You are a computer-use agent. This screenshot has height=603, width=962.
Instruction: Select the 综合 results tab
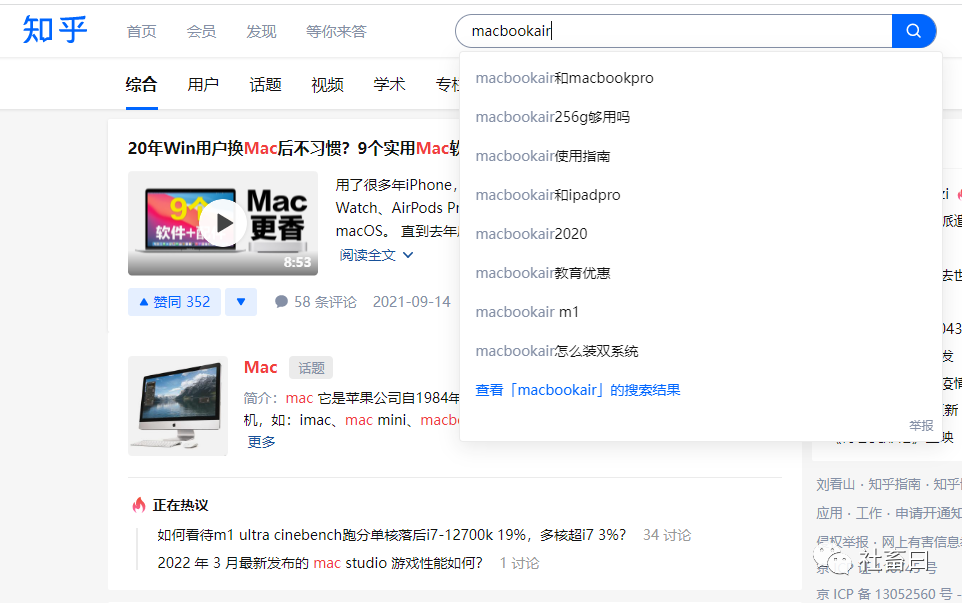click(142, 84)
